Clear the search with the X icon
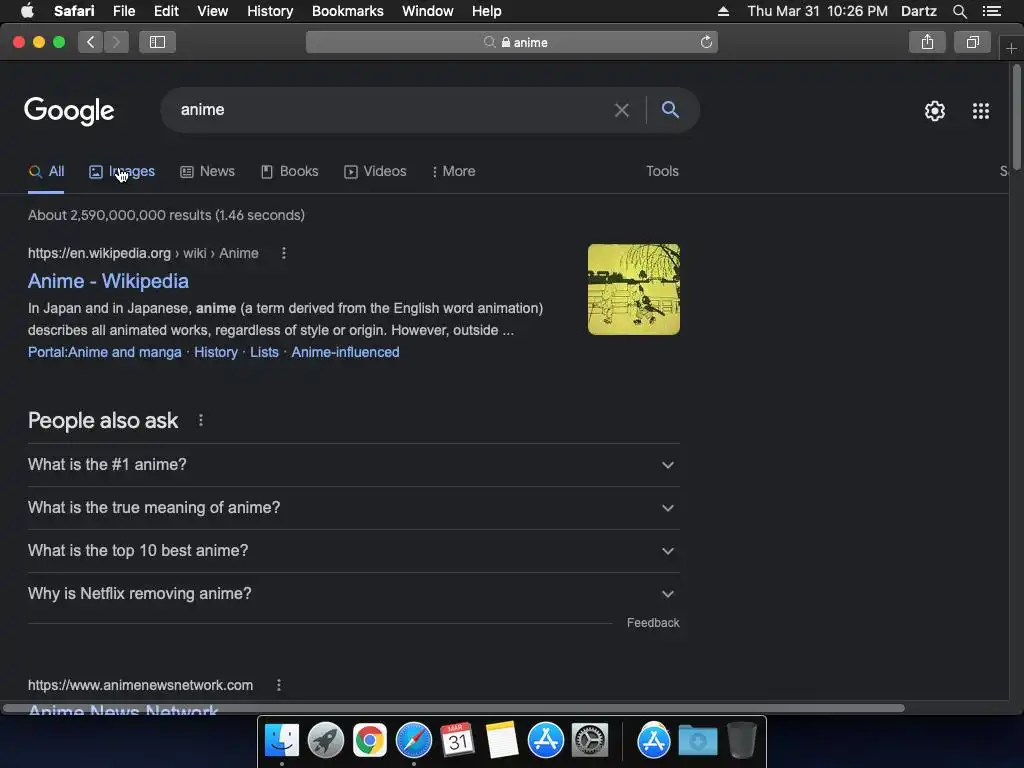Viewport: 1024px width, 768px height. (622, 110)
